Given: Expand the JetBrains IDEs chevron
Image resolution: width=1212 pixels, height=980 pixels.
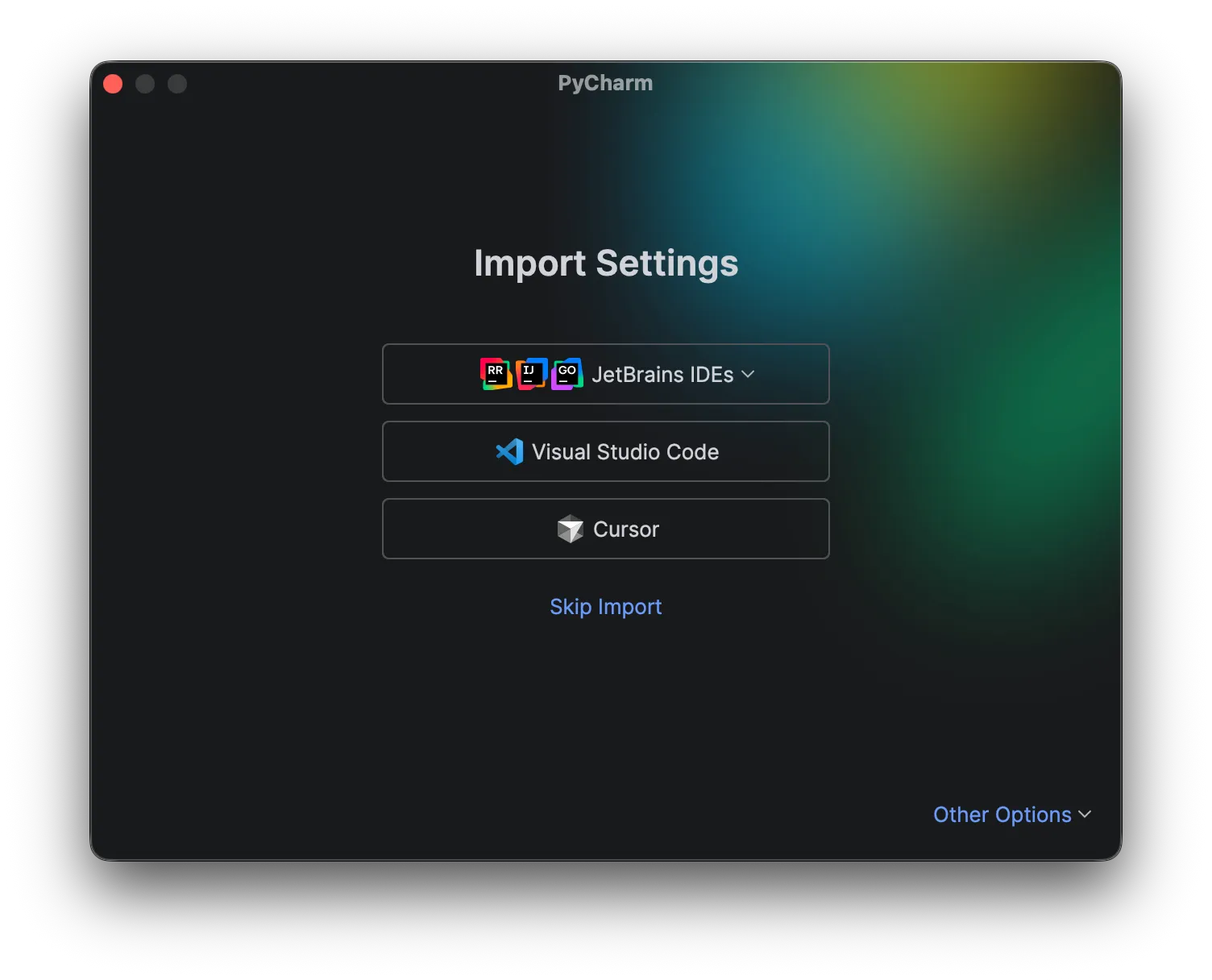Looking at the screenshot, I should [x=748, y=374].
